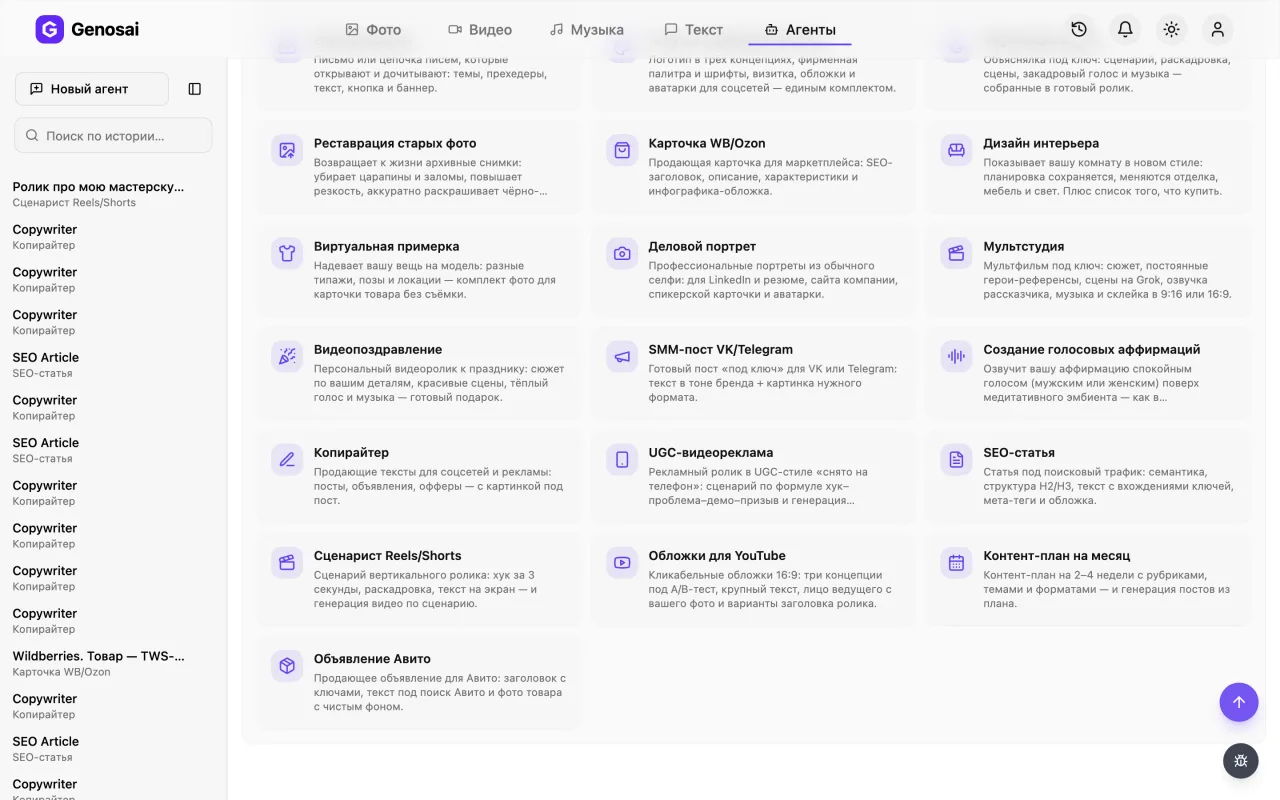The height and width of the screenshot is (800, 1280).
Task: Toggle light theme sun icon
Action: point(1171,30)
